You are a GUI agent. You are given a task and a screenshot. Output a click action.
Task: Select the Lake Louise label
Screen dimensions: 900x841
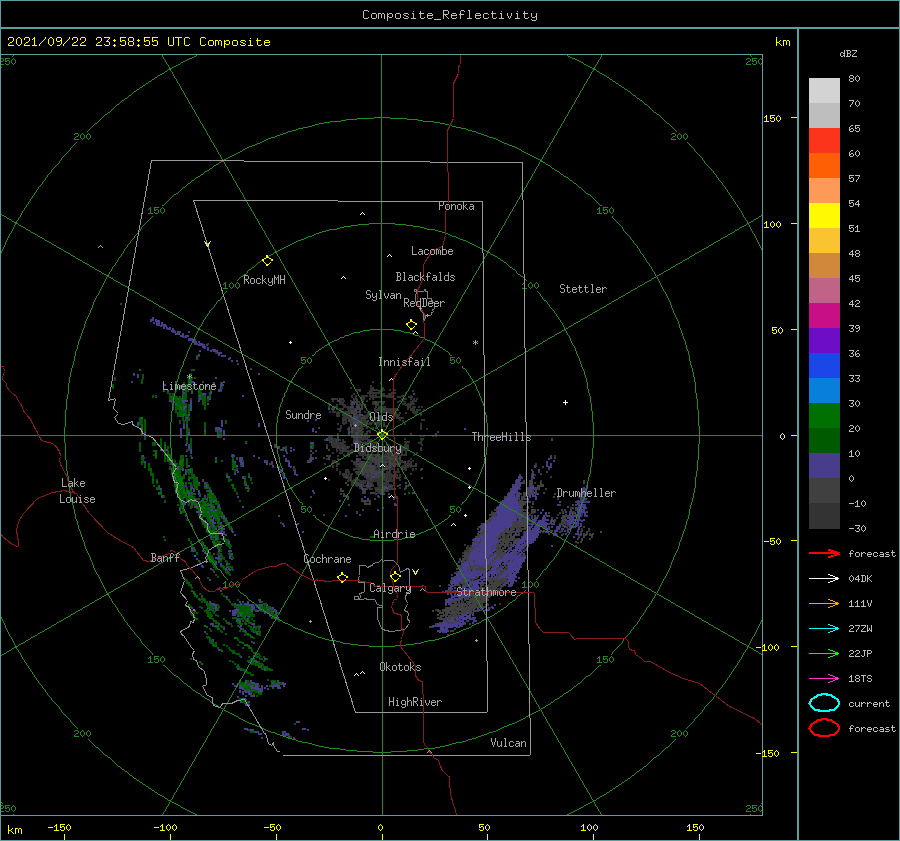click(77, 491)
